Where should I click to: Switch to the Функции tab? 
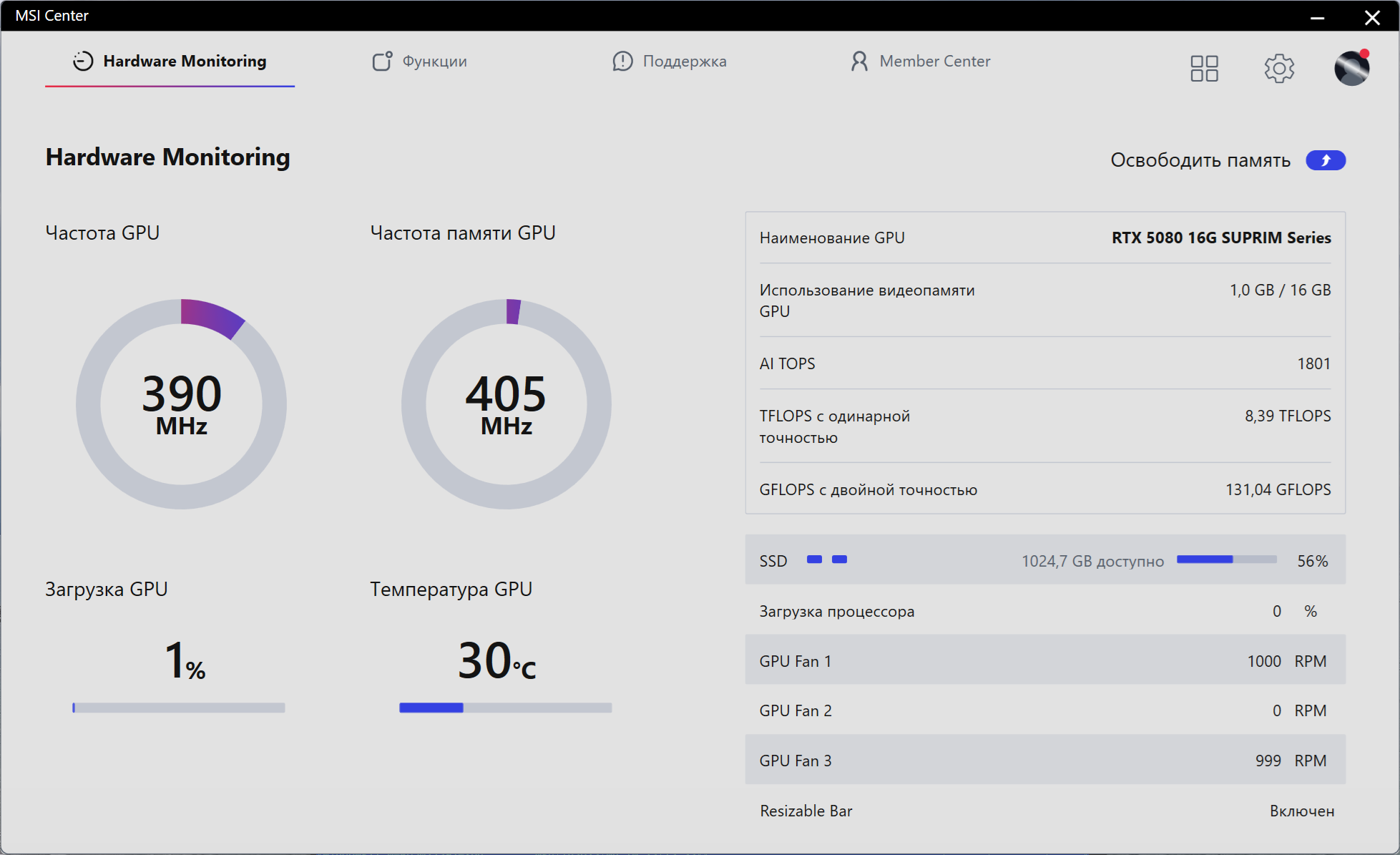point(434,62)
